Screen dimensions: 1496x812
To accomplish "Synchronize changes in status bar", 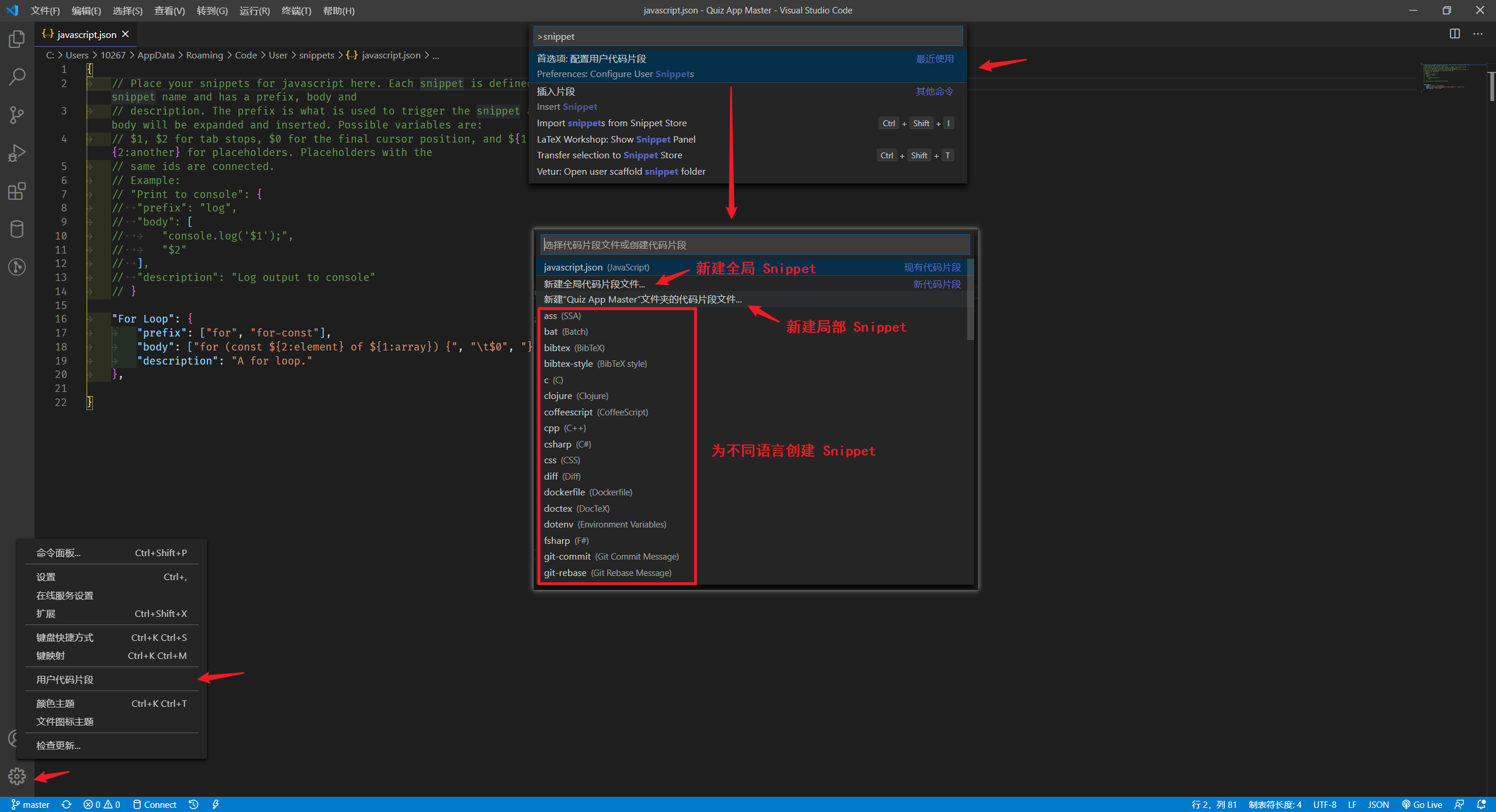I will tap(67, 804).
